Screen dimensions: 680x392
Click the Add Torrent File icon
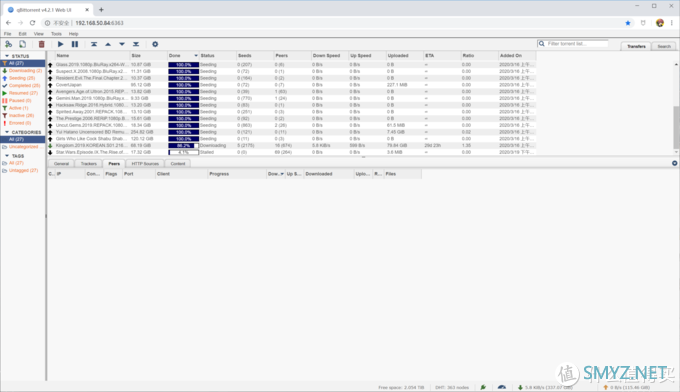coord(23,44)
